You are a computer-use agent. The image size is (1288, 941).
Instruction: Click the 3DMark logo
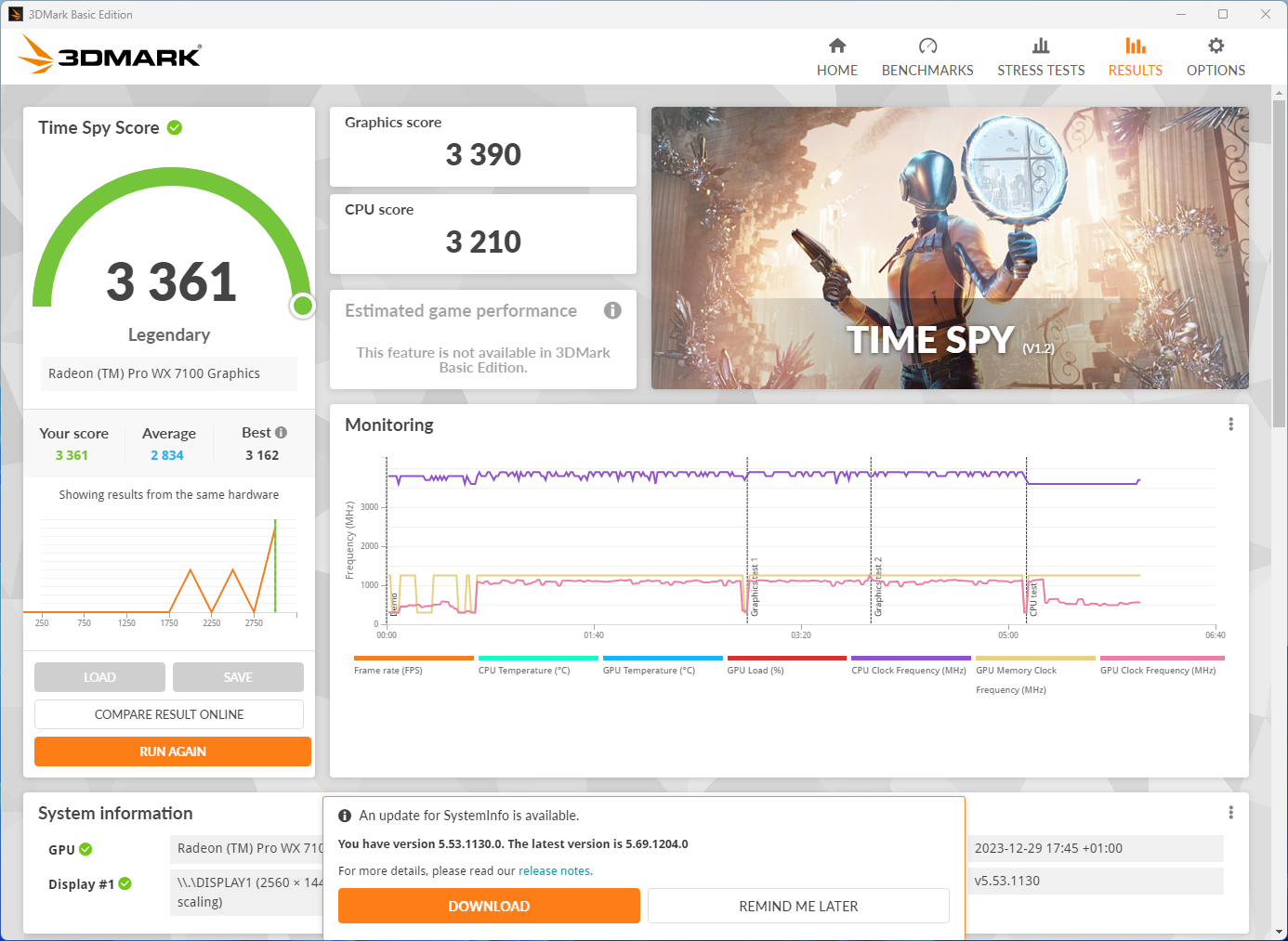110,55
